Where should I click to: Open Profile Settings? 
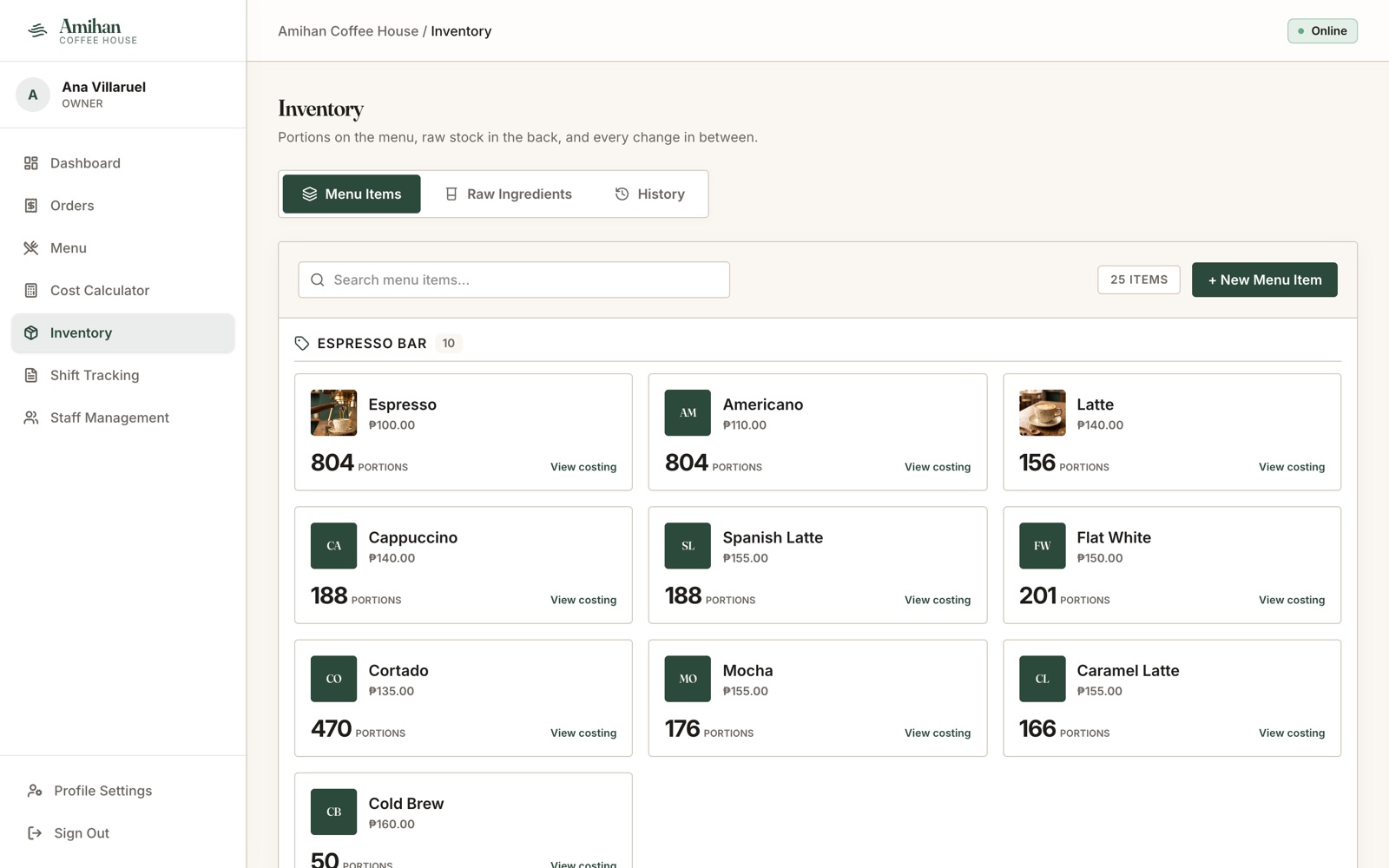[122, 791]
